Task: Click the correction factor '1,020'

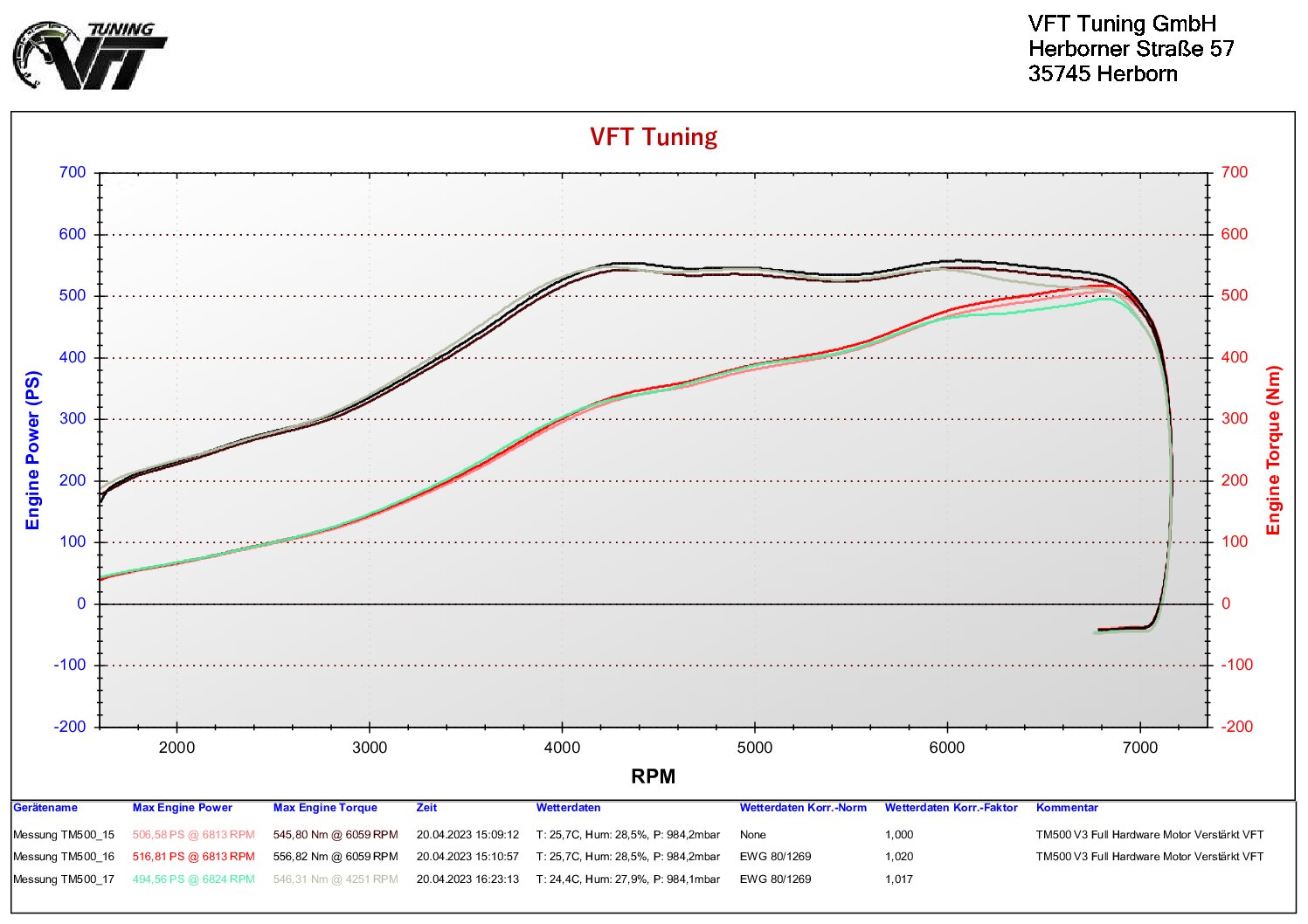Action: [x=899, y=857]
